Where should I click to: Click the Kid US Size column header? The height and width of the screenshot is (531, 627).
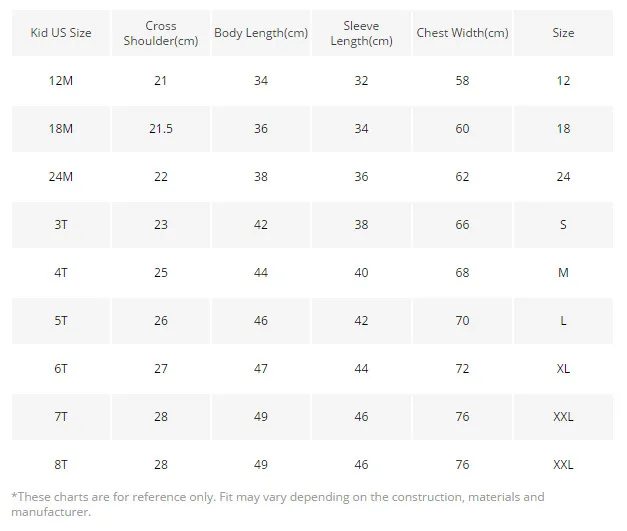click(61, 33)
